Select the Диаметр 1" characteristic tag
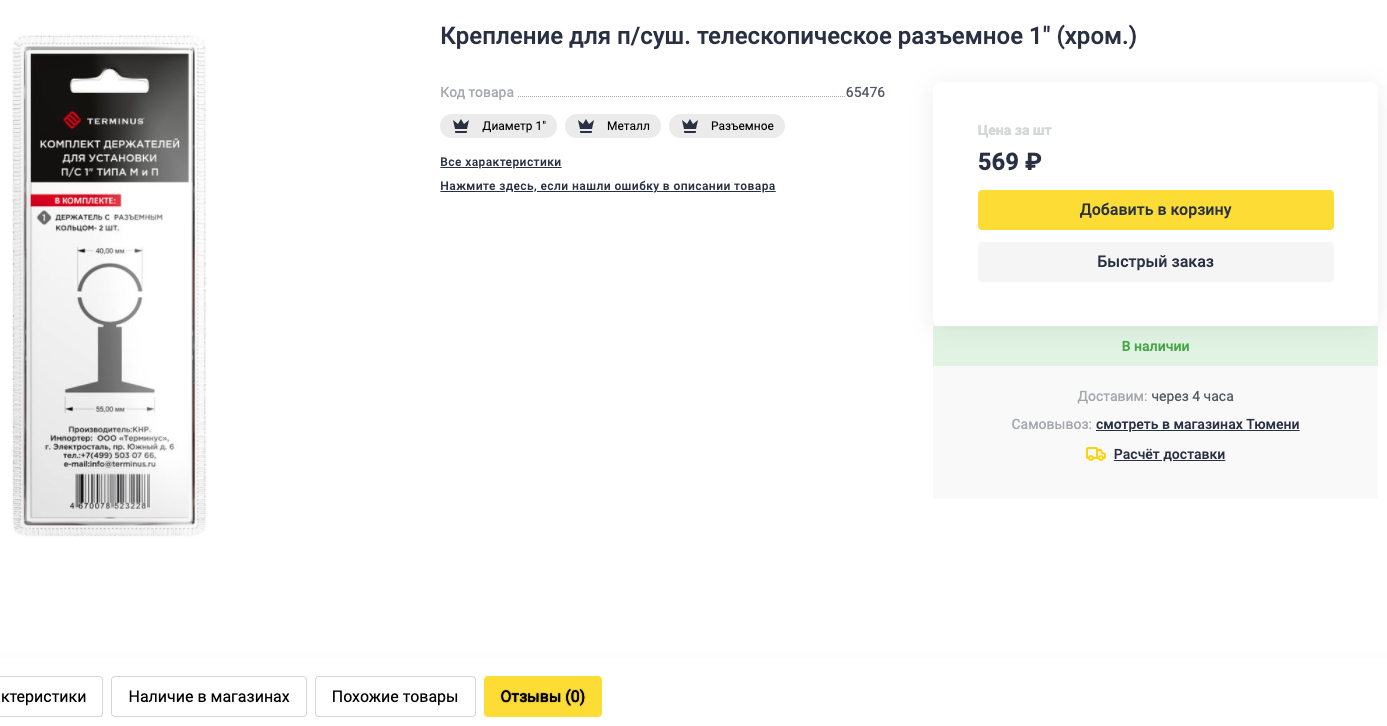The width and height of the screenshot is (1387, 726). click(499, 126)
